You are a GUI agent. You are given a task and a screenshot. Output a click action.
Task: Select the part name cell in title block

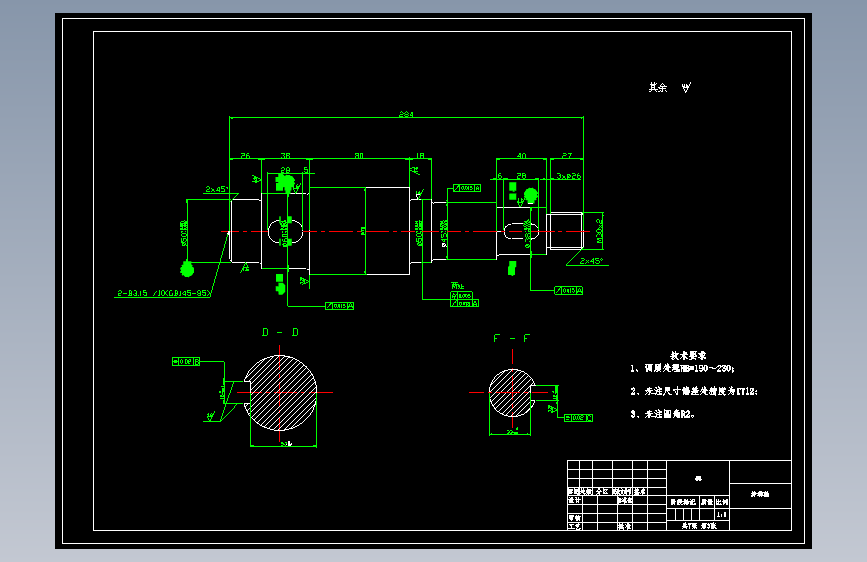(760, 494)
